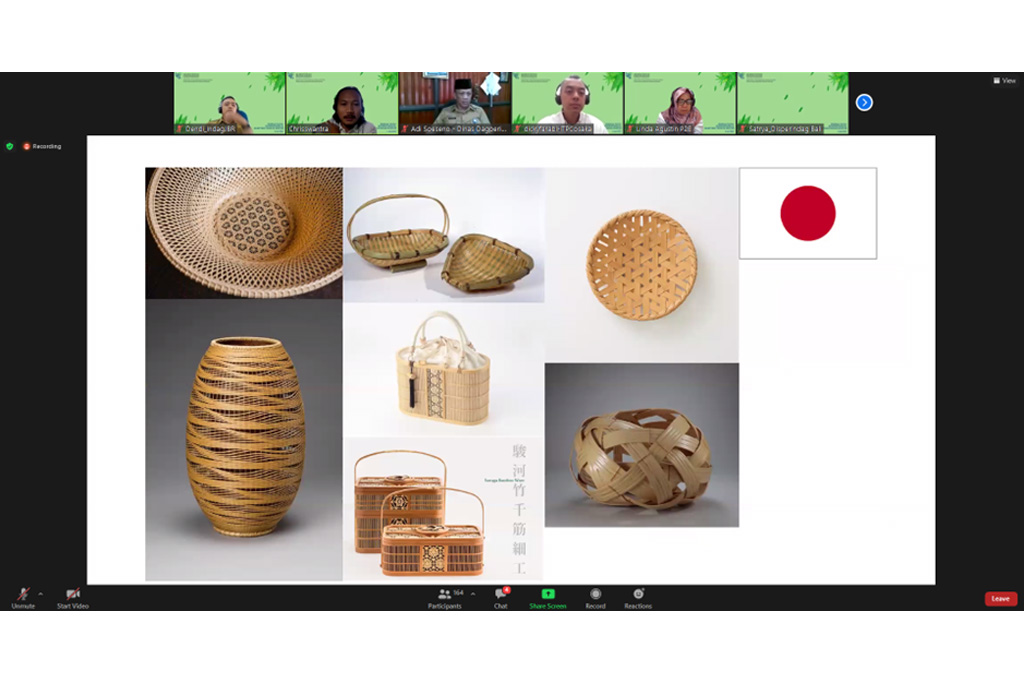Open the Chat panel
The height and width of the screenshot is (682, 1024).
pyautogui.click(x=500, y=597)
